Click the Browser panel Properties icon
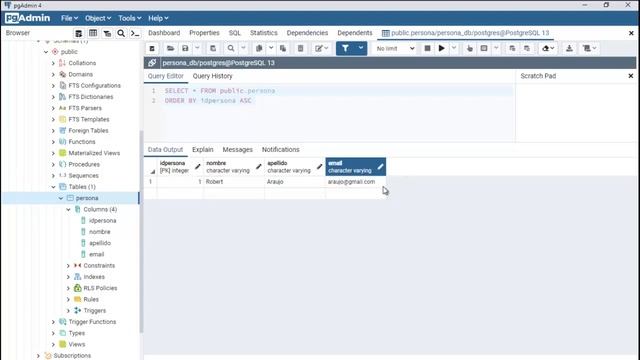 pyautogui.click(x=79, y=33)
